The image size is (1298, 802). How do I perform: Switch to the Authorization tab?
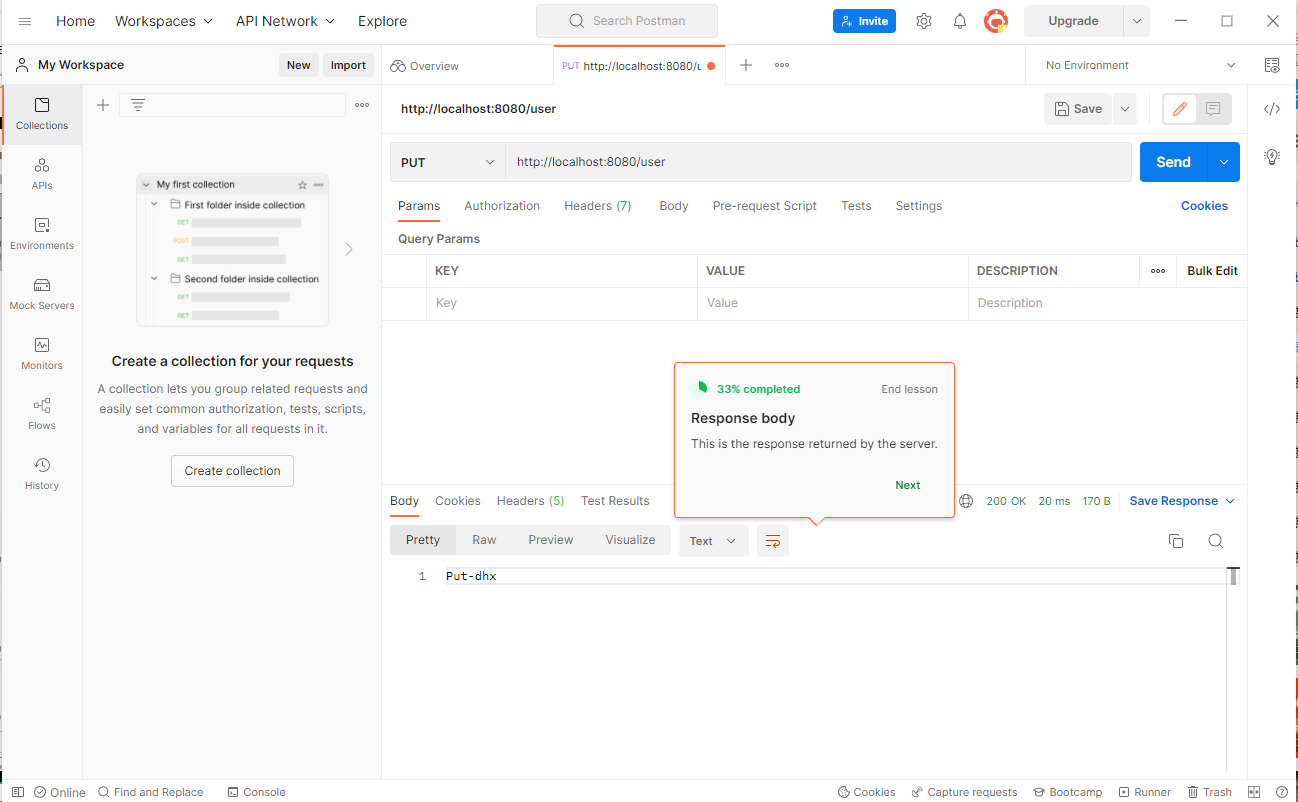pyautogui.click(x=502, y=206)
